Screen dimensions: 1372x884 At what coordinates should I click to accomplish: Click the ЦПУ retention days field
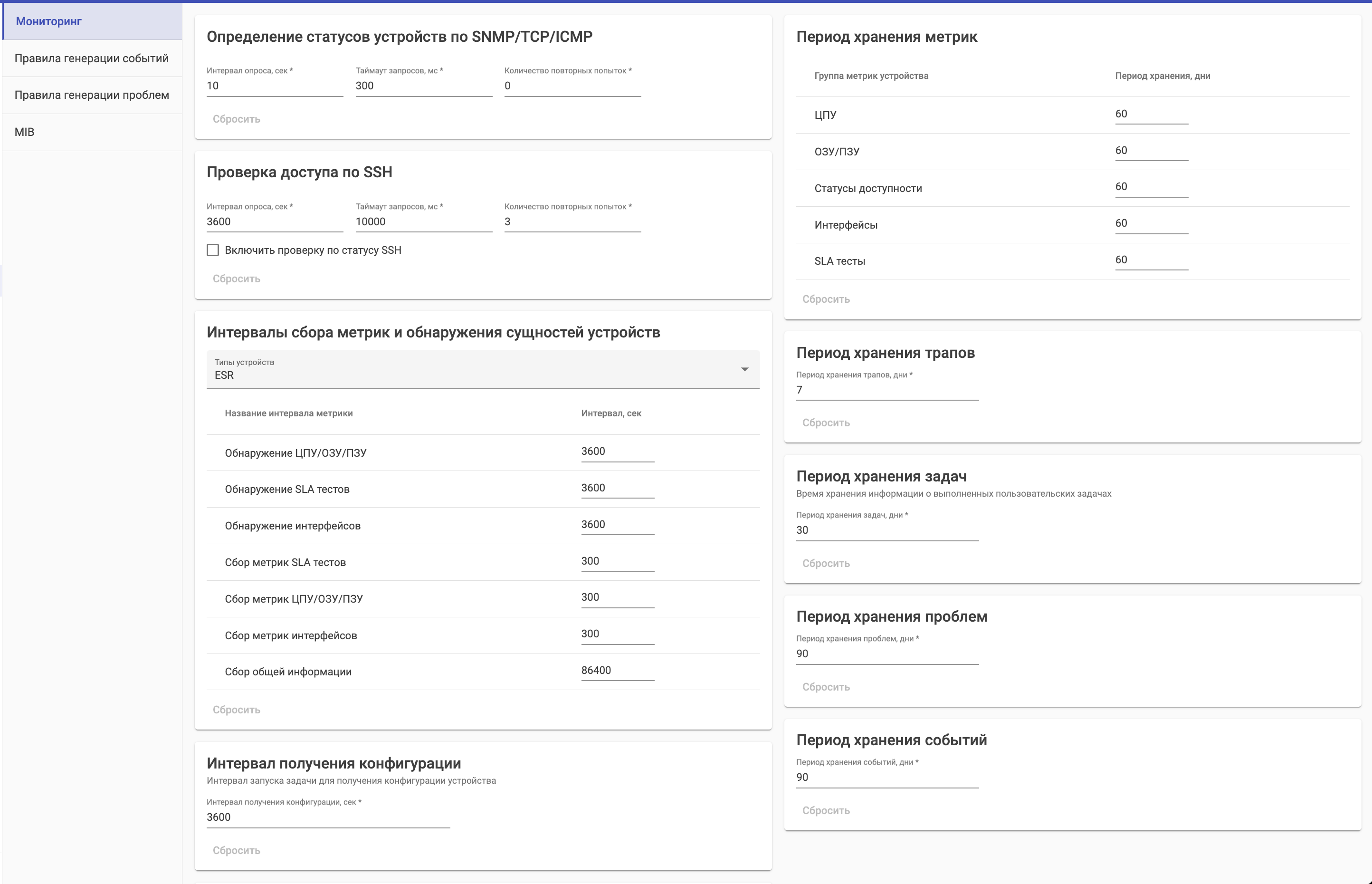[x=1151, y=114]
